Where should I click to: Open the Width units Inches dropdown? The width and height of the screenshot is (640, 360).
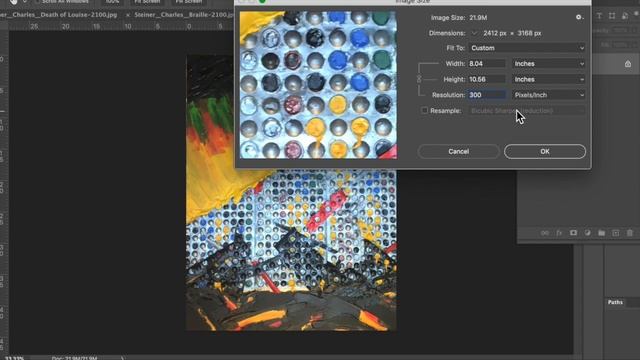(x=549, y=64)
